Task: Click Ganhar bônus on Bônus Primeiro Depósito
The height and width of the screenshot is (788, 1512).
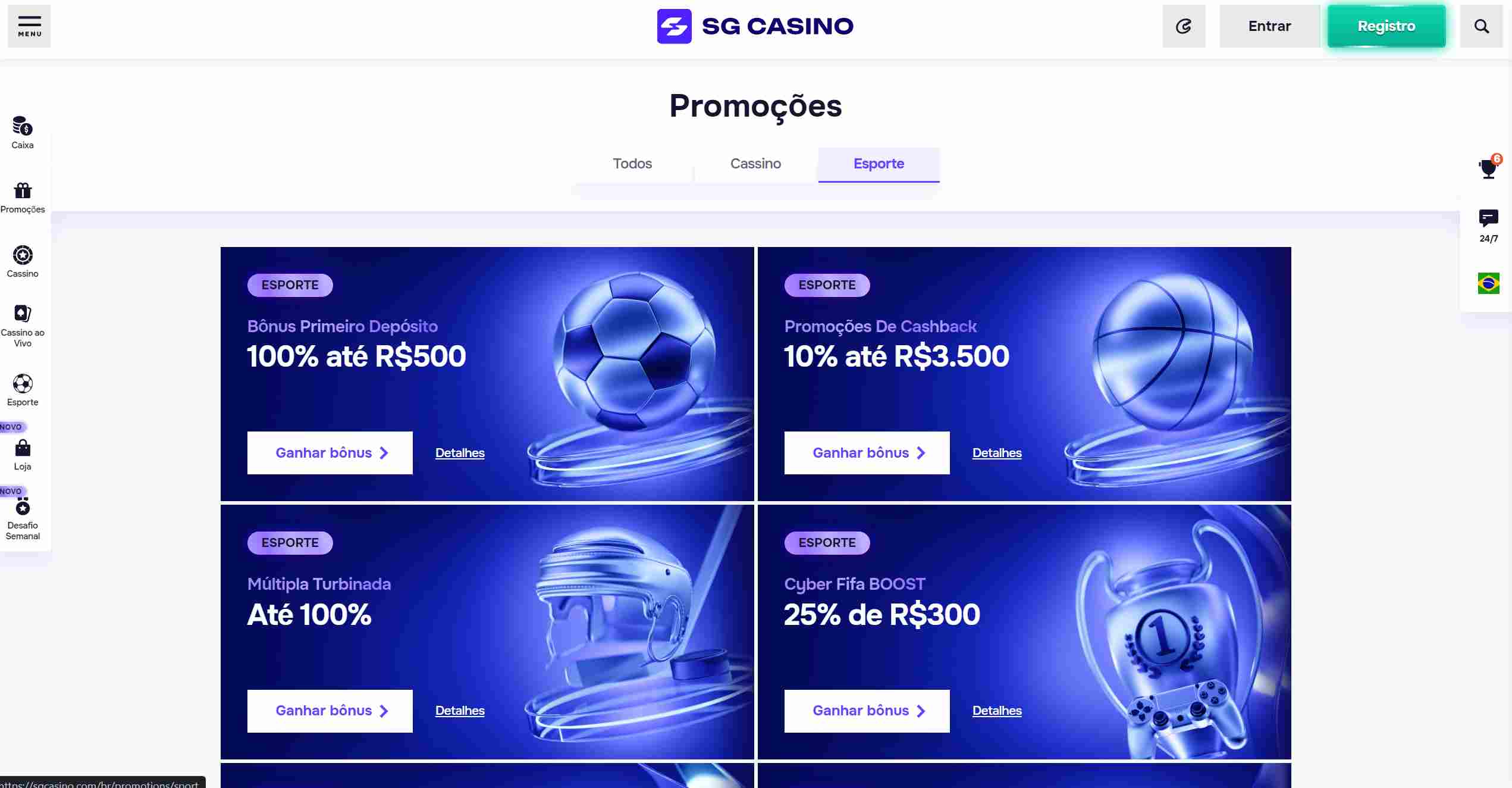Action: coord(330,453)
